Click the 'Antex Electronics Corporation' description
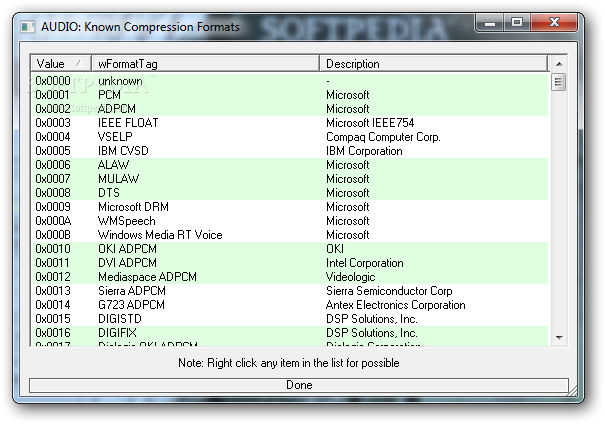Screen dimensions: 605x424 pyautogui.click(x=395, y=305)
